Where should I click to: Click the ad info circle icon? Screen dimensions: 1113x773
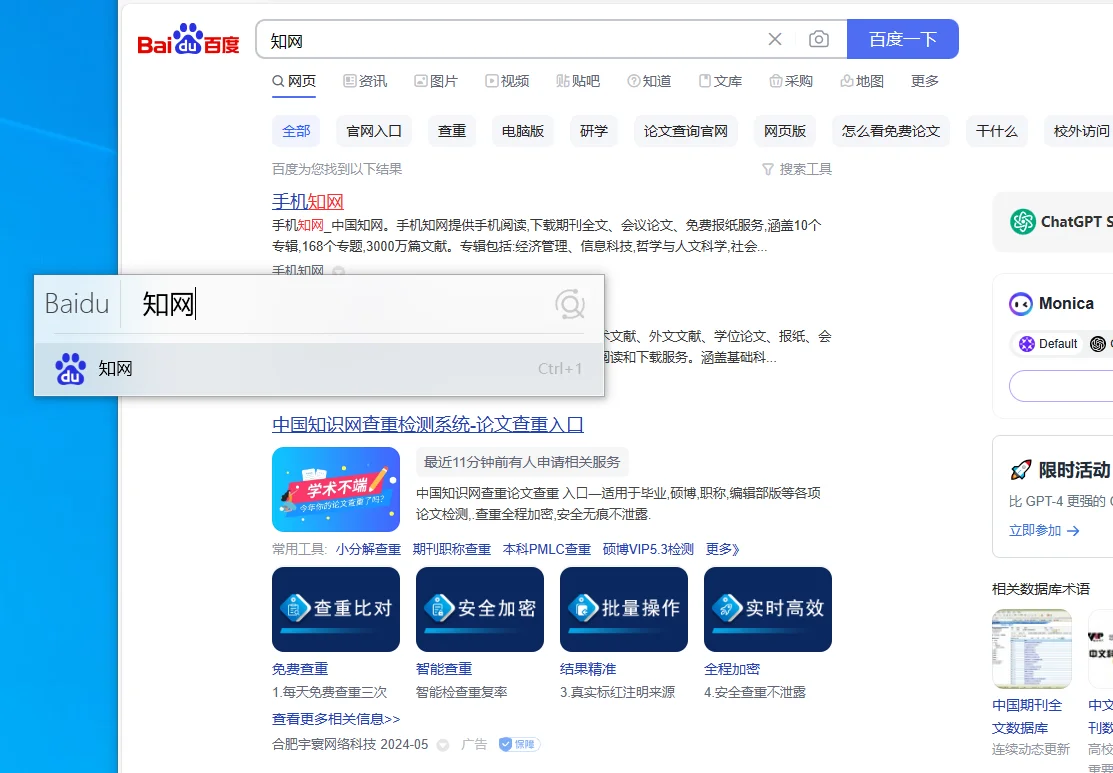point(442,744)
